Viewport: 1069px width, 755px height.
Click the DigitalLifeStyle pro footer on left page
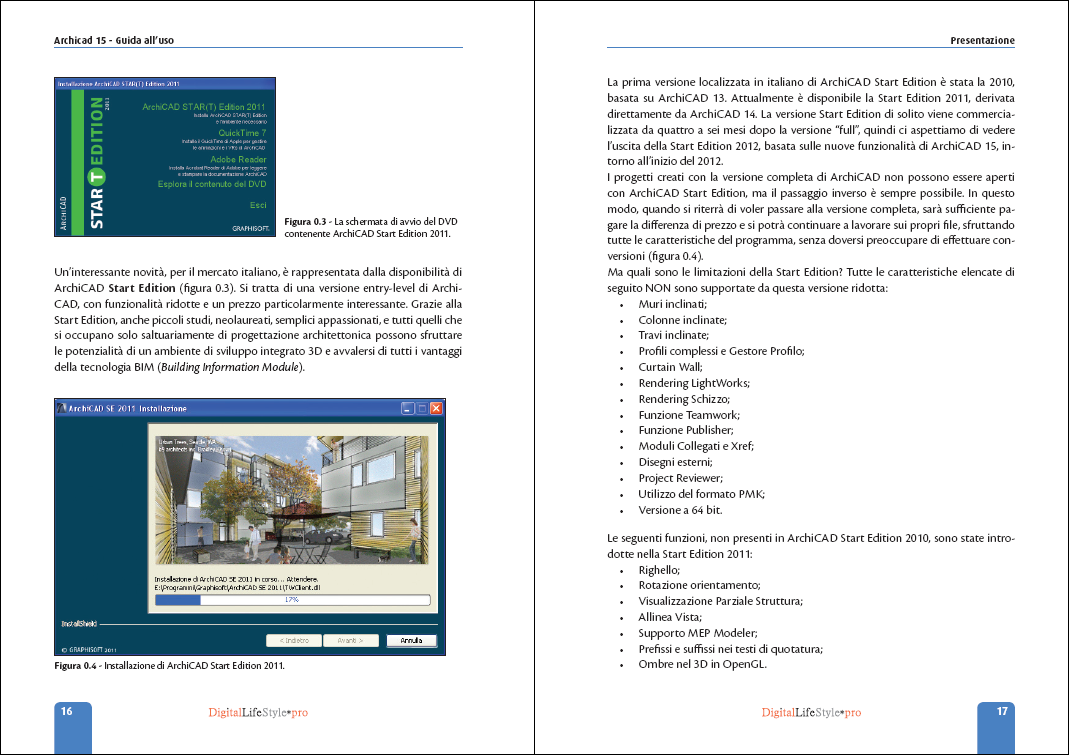click(x=257, y=713)
